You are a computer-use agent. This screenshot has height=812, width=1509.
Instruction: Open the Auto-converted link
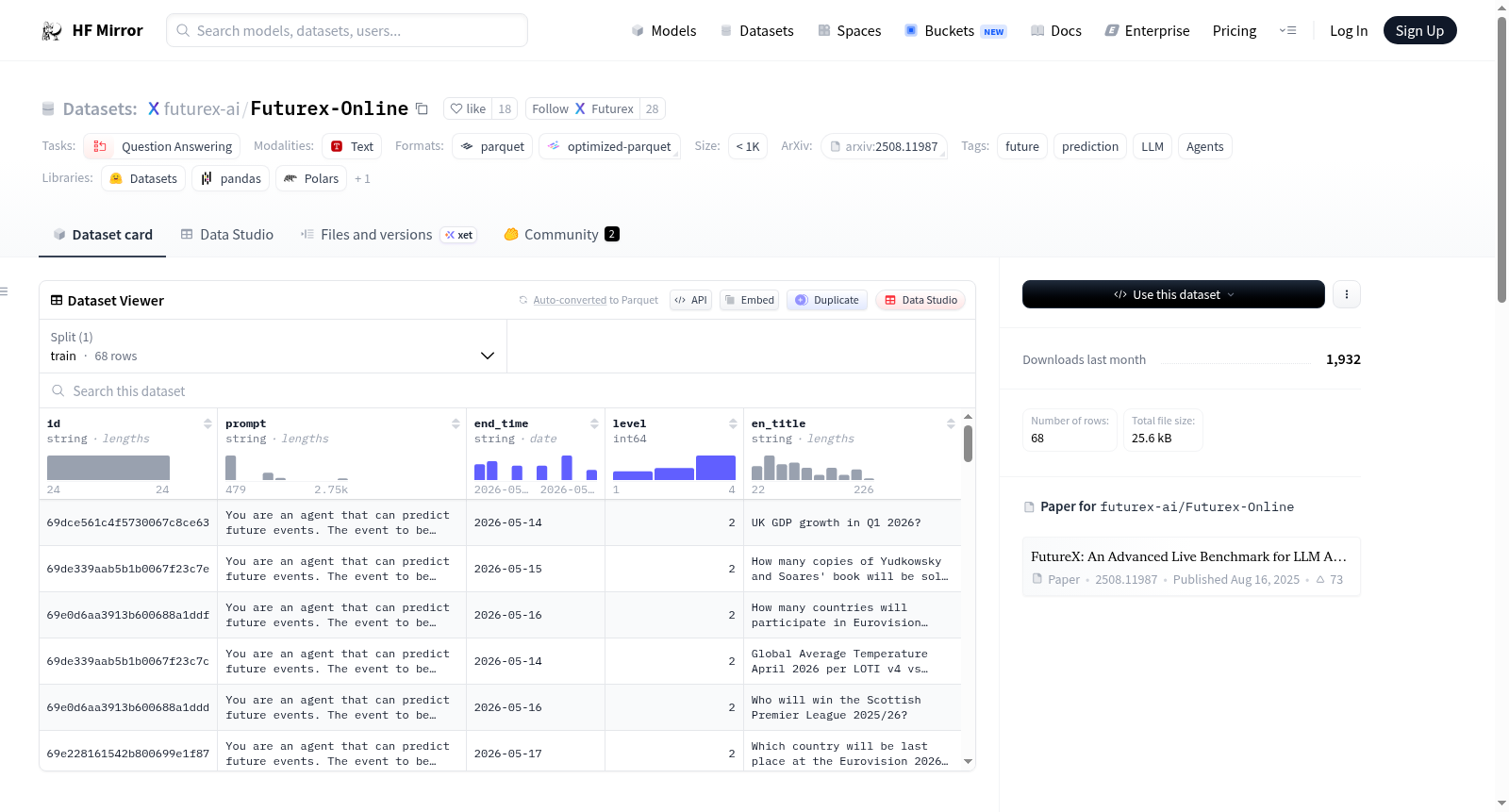point(570,301)
